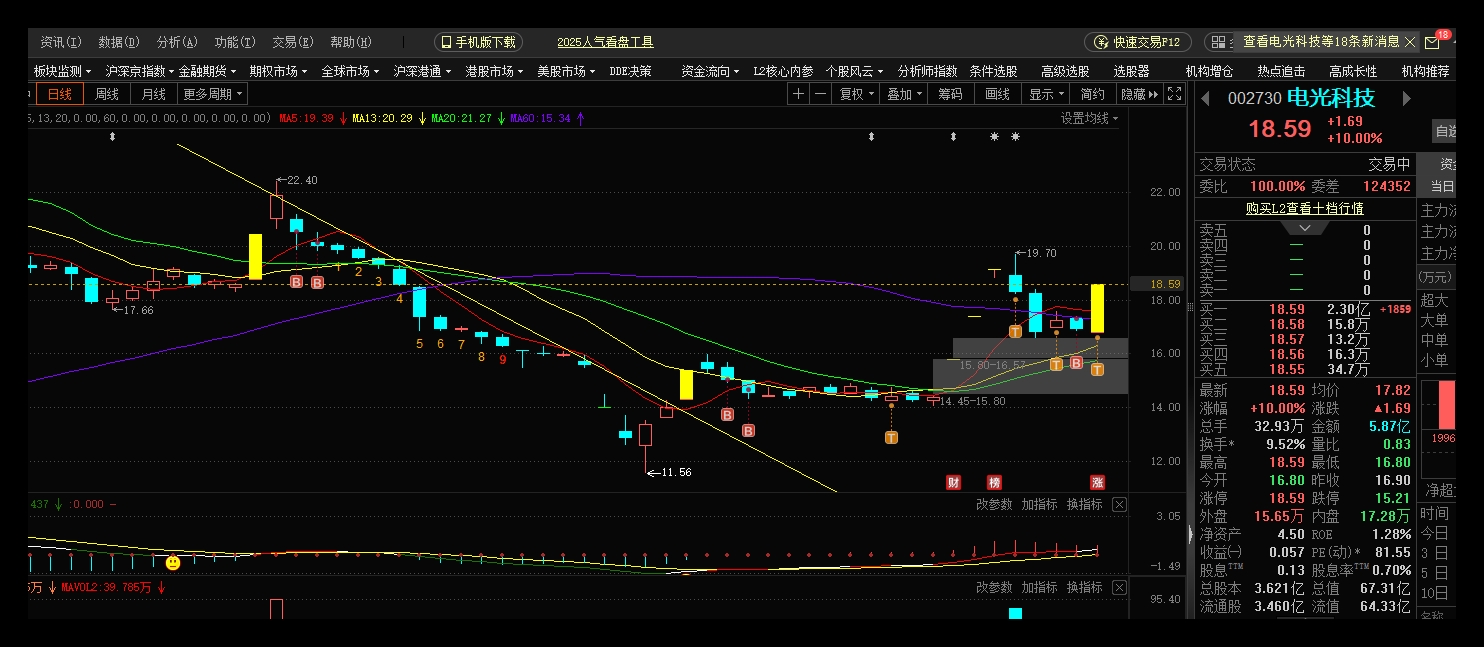Expand the 沪深京指数 dropdown

pyautogui.click(x=139, y=72)
